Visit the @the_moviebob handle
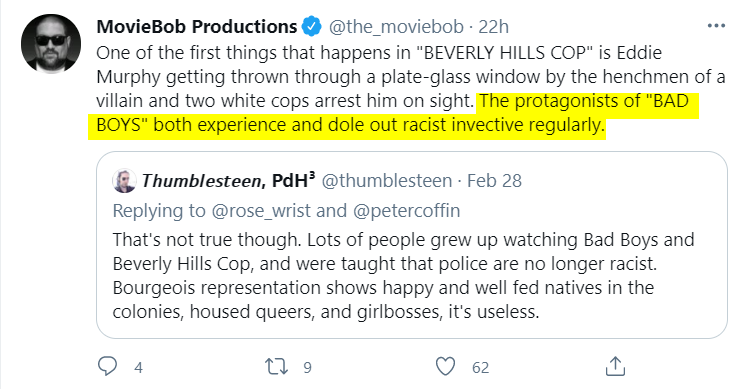740x389 pixels. point(396,27)
